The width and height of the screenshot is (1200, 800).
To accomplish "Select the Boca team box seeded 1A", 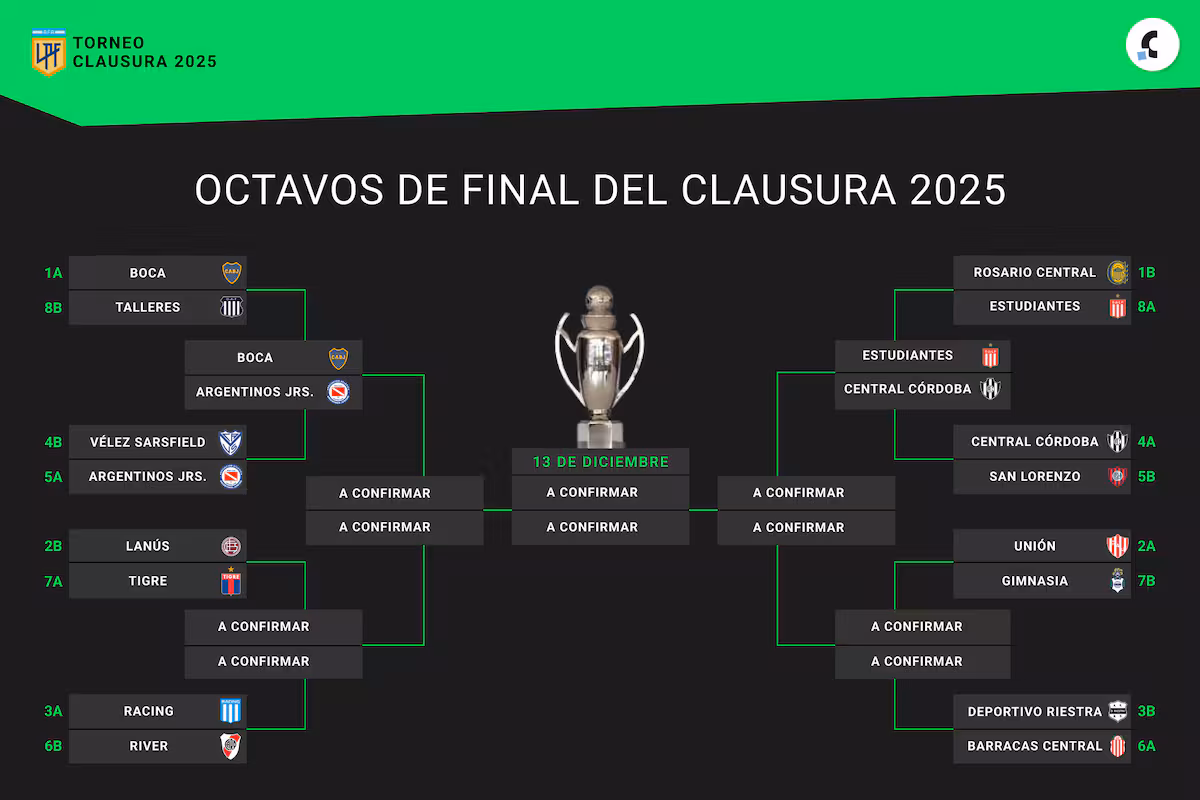I will pos(157,272).
